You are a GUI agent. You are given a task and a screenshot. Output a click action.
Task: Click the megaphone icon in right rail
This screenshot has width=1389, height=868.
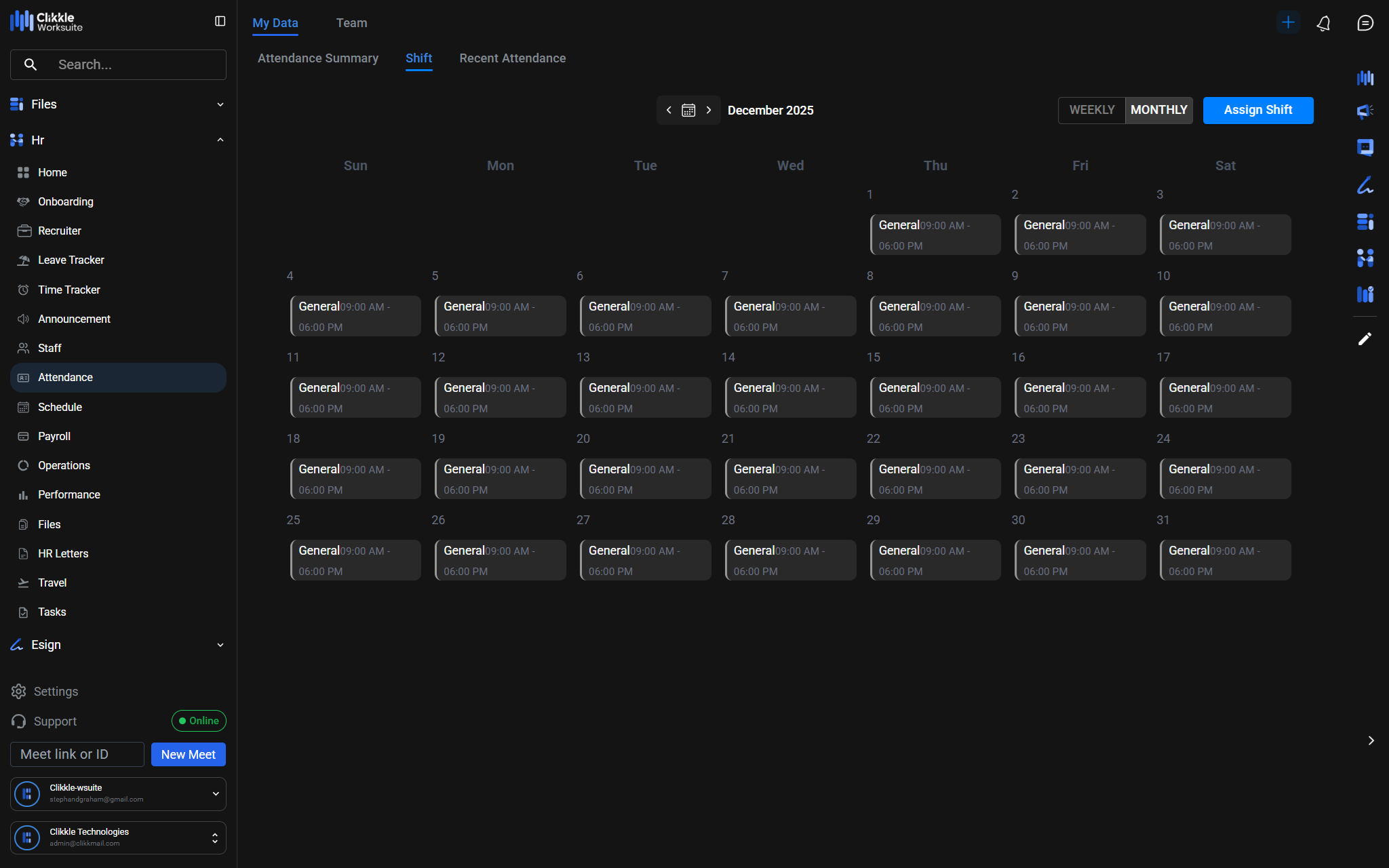pyautogui.click(x=1365, y=111)
